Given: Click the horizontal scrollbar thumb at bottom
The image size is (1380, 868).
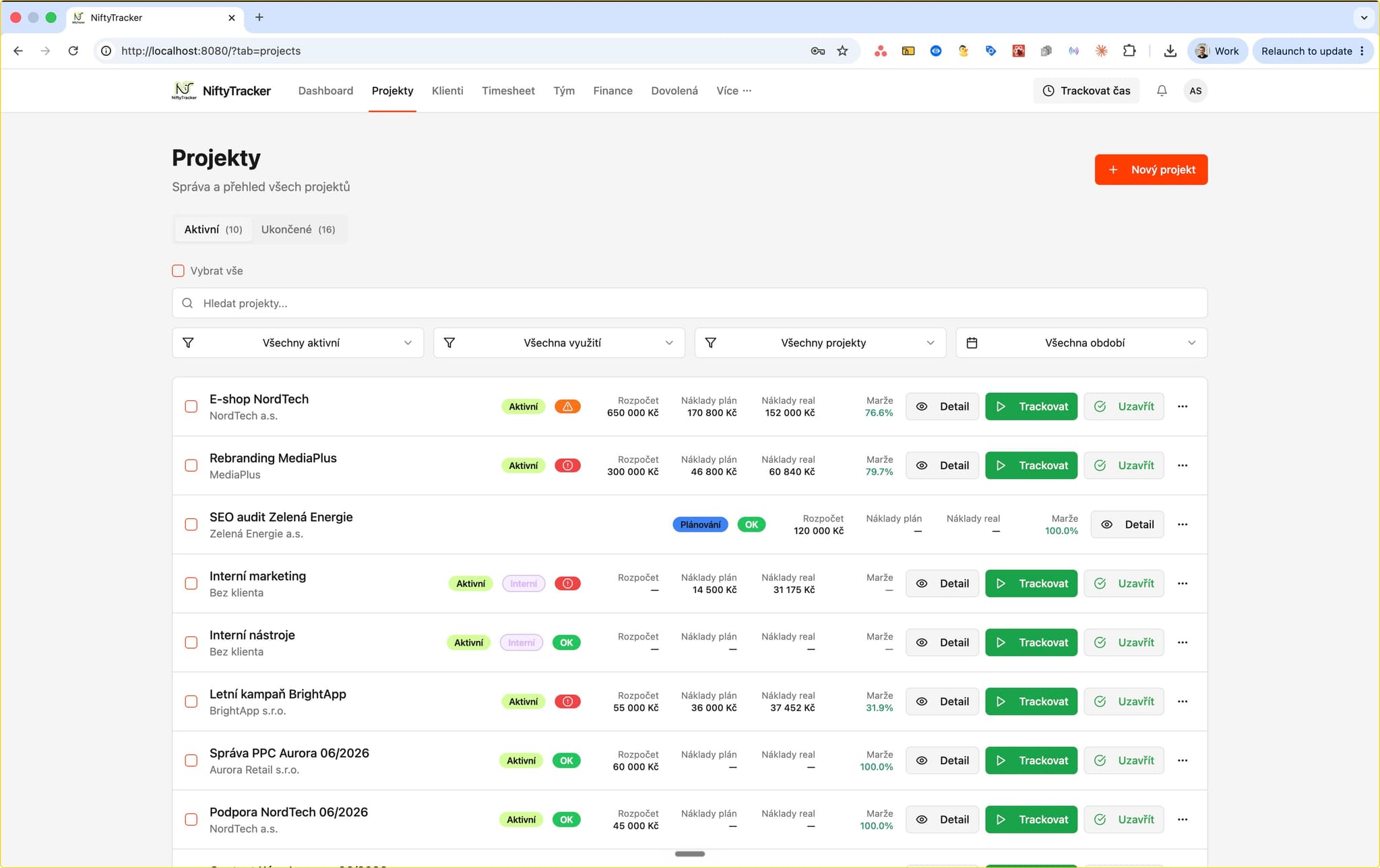Looking at the screenshot, I should click(x=689, y=854).
